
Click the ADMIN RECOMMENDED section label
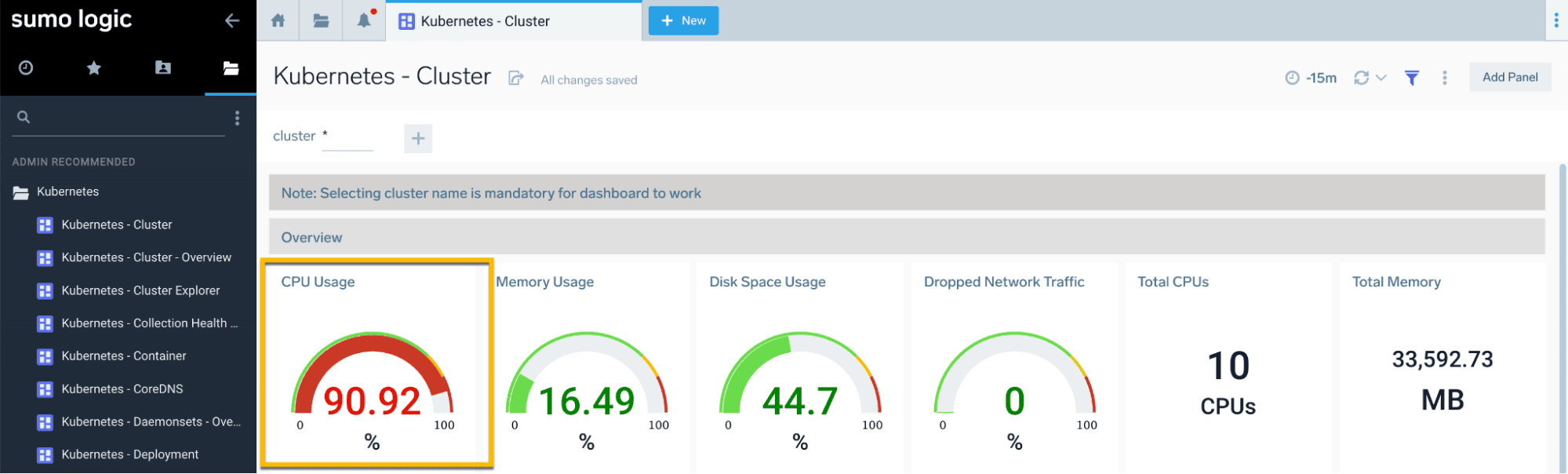point(74,162)
